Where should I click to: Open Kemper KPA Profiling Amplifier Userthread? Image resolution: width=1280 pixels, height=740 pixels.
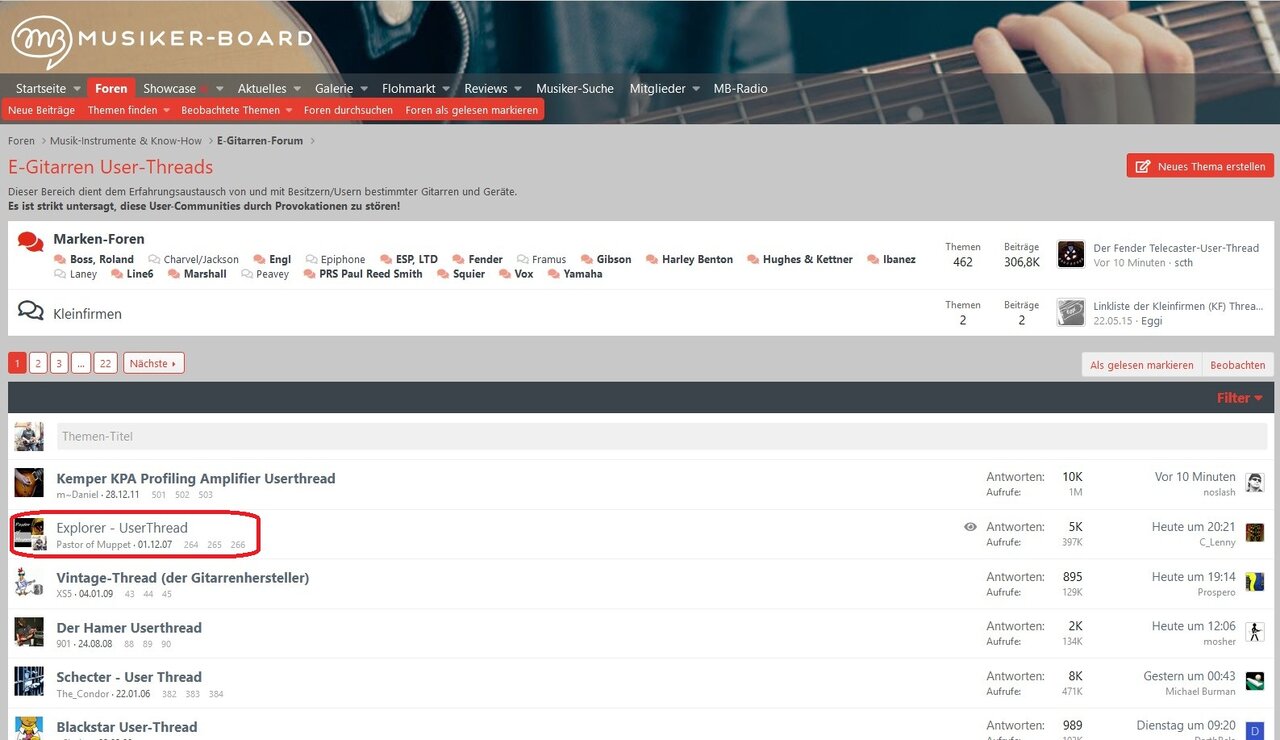click(x=196, y=478)
